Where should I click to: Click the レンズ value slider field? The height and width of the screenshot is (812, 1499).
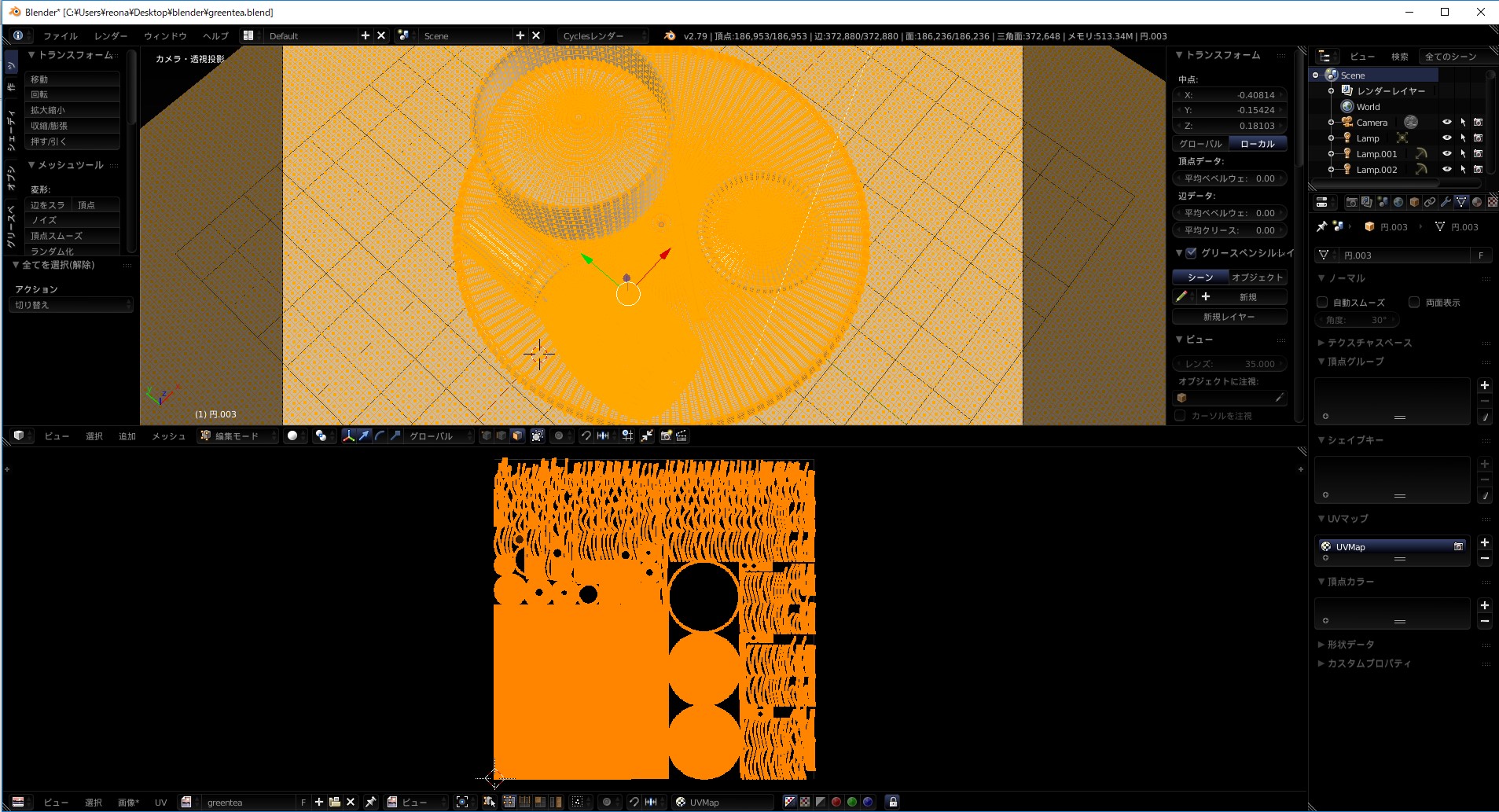[x=1229, y=364]
